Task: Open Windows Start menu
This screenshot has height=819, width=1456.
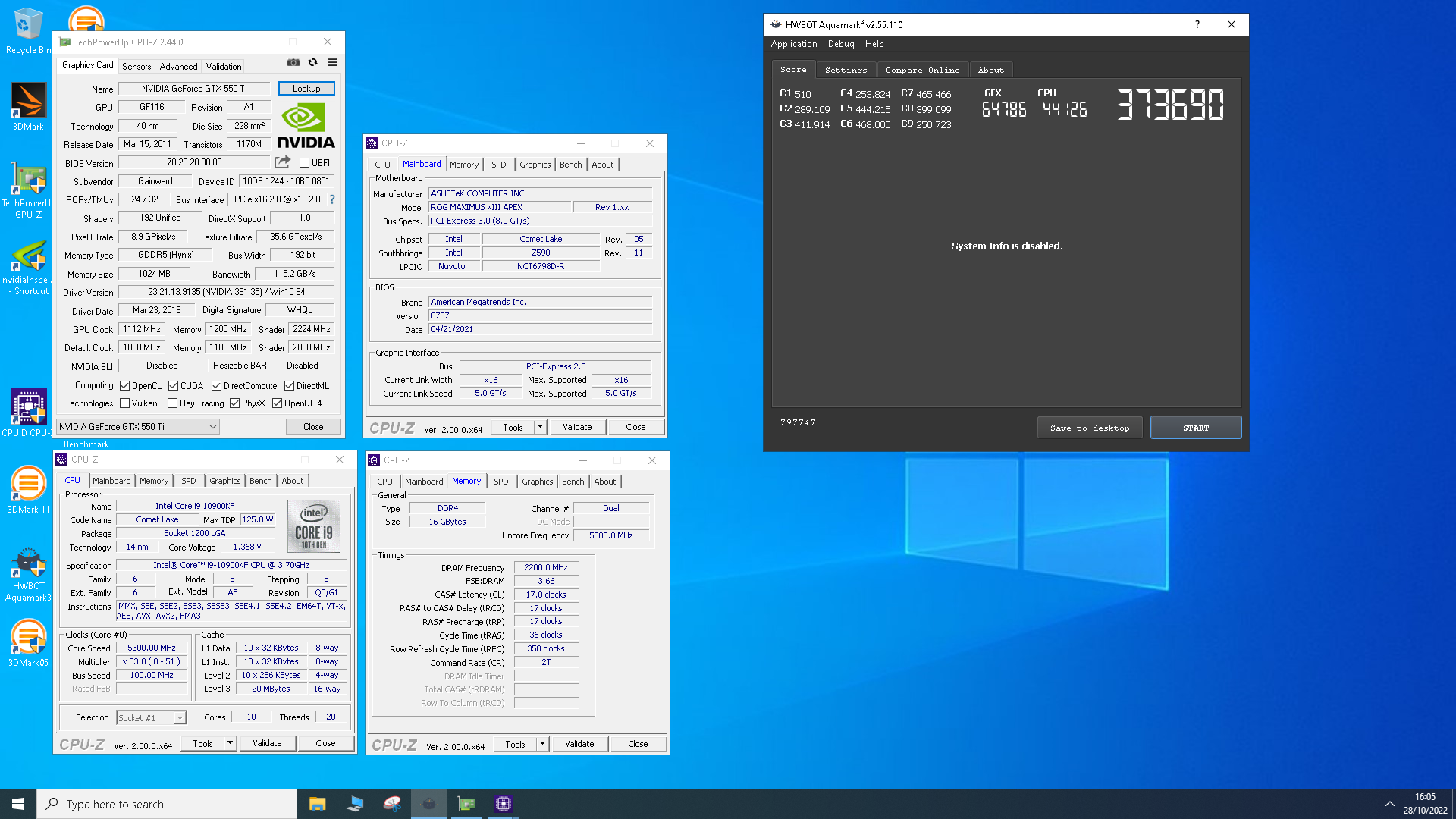Action: click(x=18, y=804)
